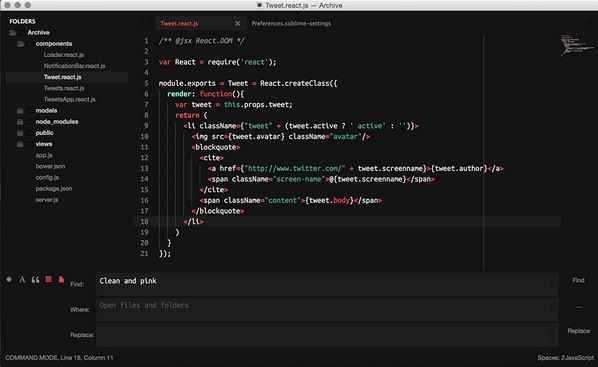This screenshot has height=367, width=598.
Task: Expand the views folder
Action: 20,144
